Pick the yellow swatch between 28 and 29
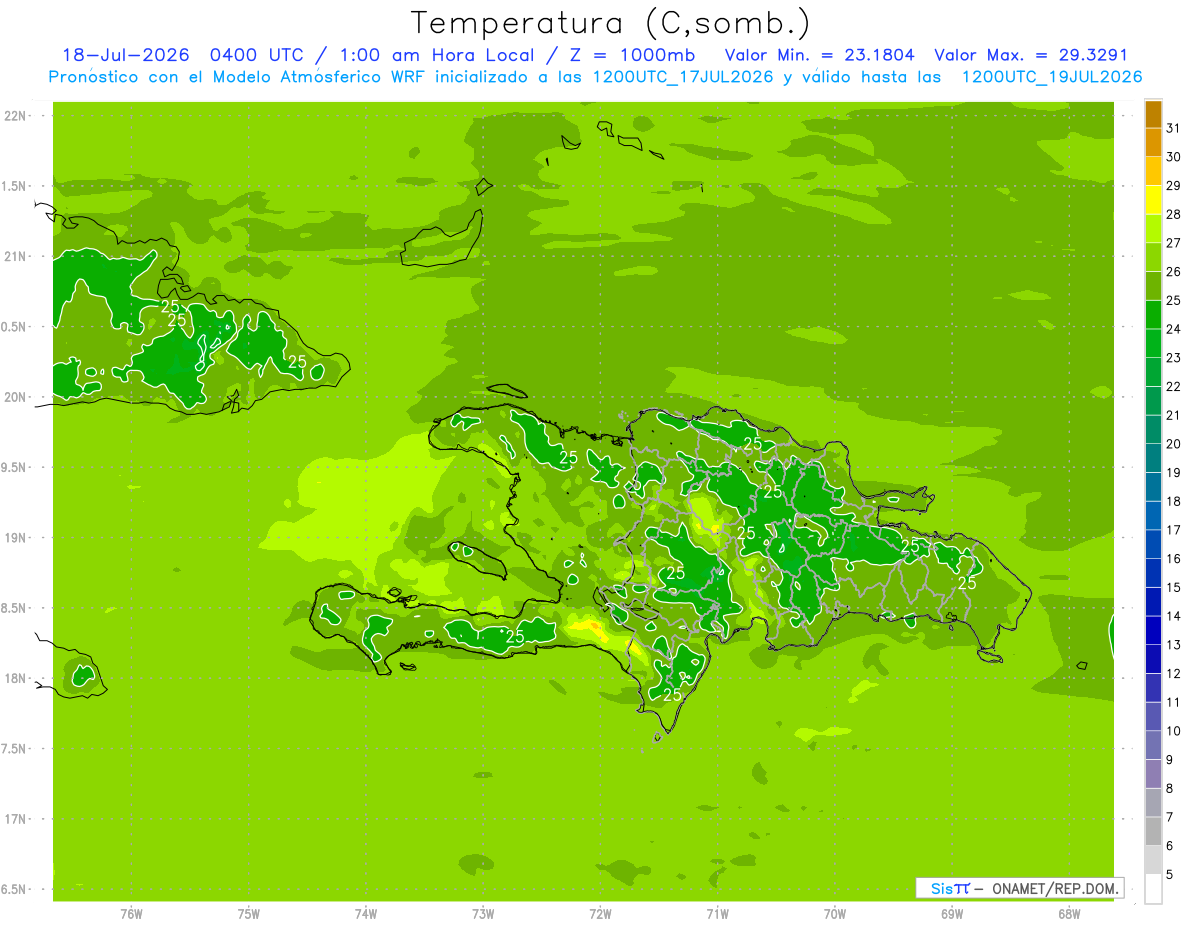This screenshot has height=927, width=1200. 1153,200
